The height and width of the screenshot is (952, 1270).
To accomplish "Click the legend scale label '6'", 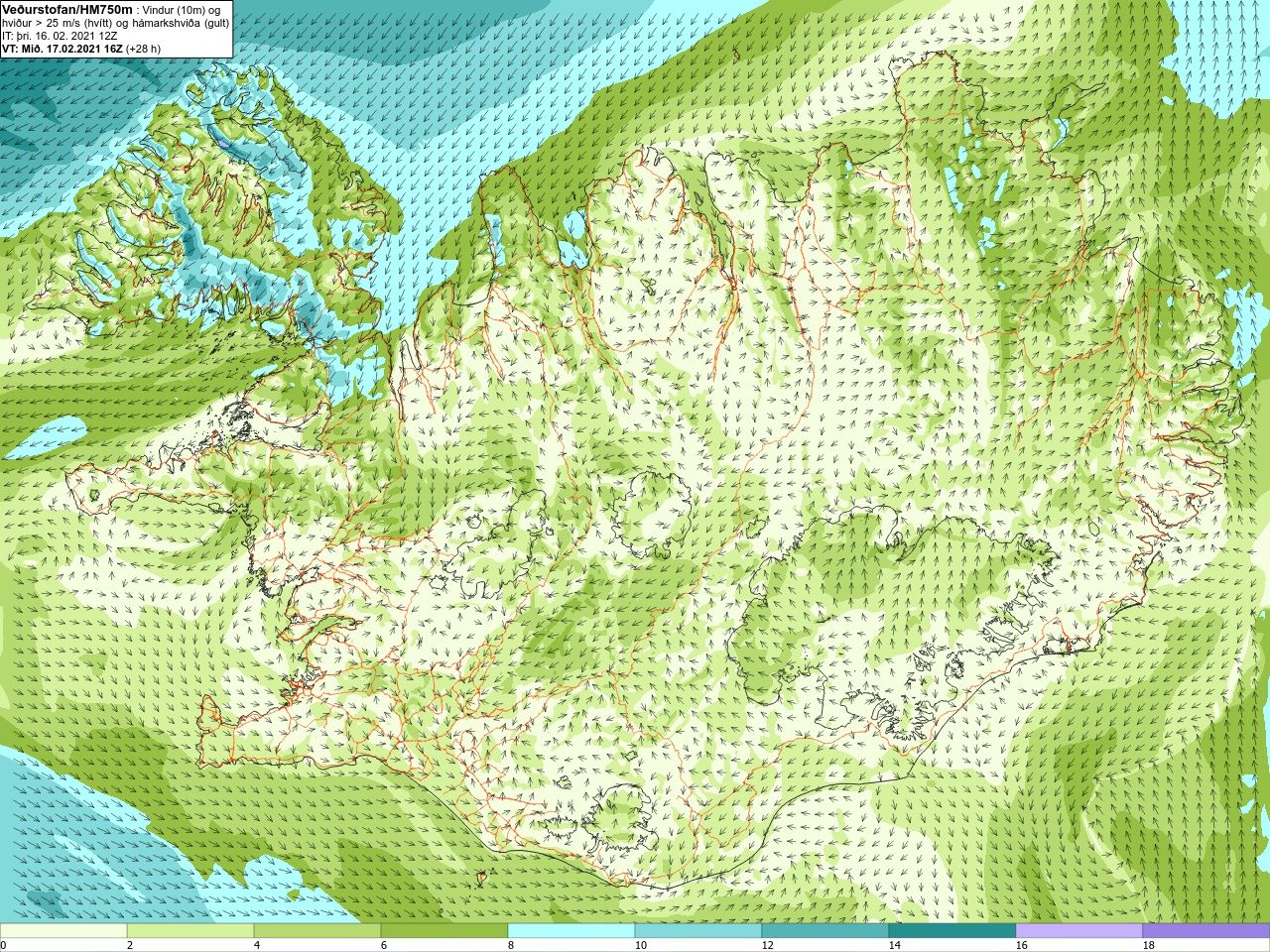I will coord(384,945).
